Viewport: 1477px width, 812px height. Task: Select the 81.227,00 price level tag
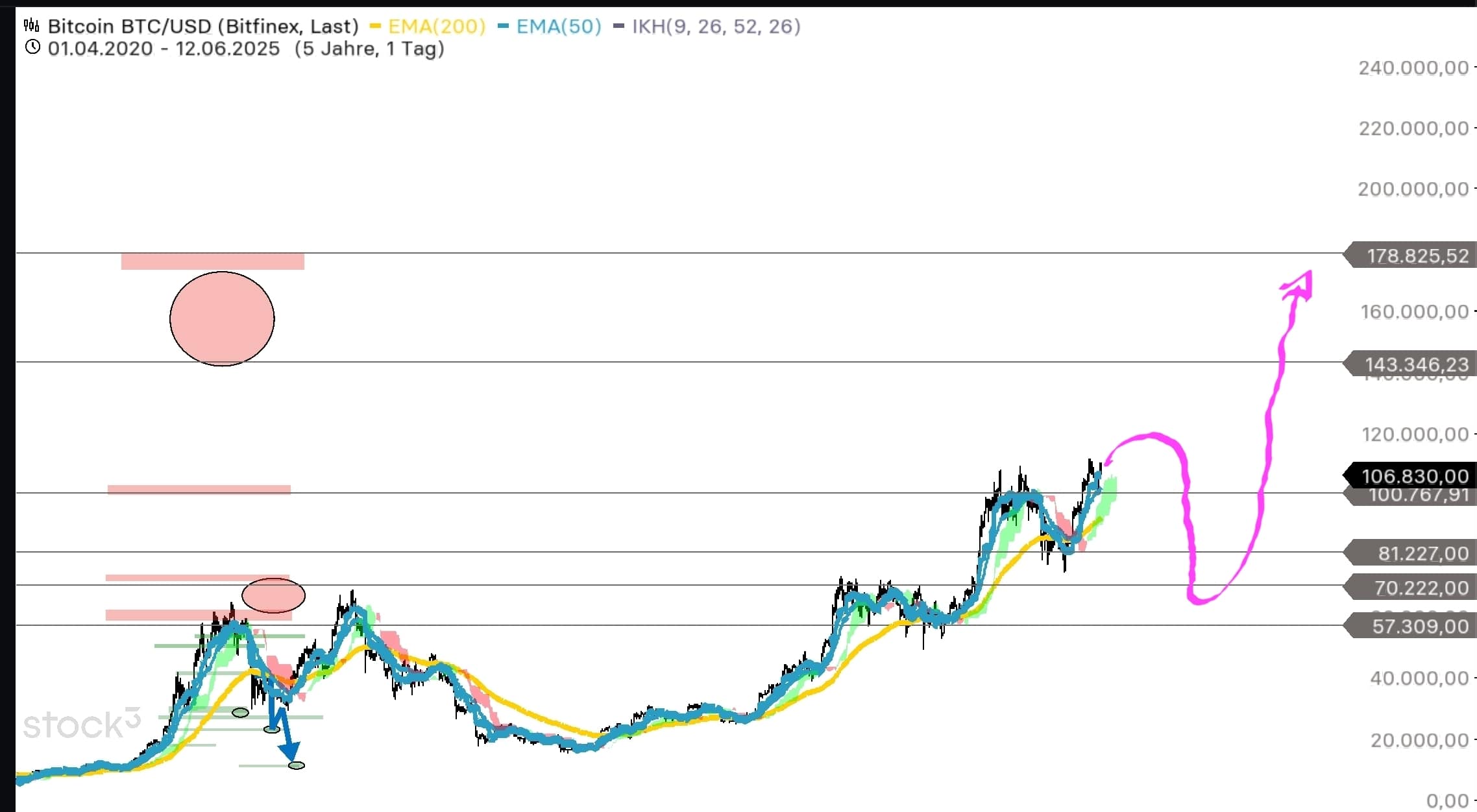tap(1422, 553)
